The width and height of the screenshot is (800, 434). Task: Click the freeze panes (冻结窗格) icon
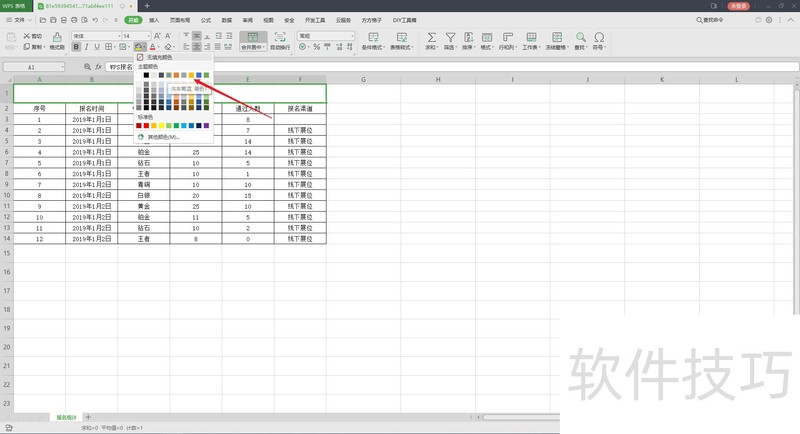click(x=557, y=37)
